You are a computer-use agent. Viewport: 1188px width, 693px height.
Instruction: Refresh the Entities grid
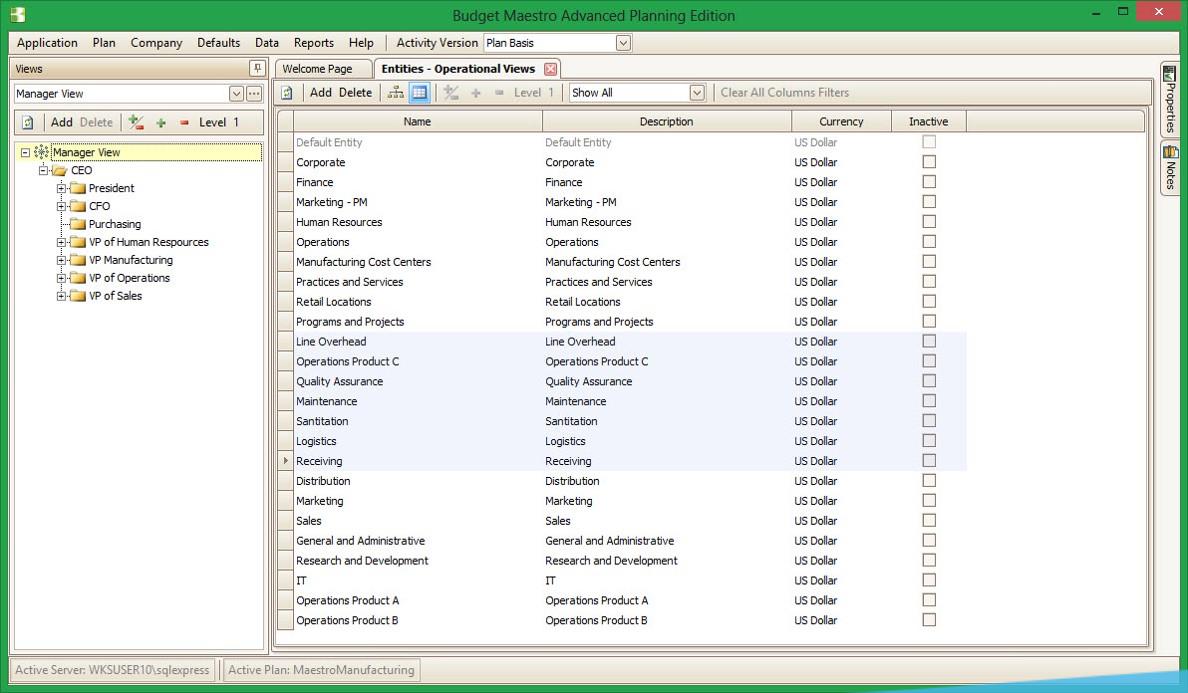tap(287, 93)
